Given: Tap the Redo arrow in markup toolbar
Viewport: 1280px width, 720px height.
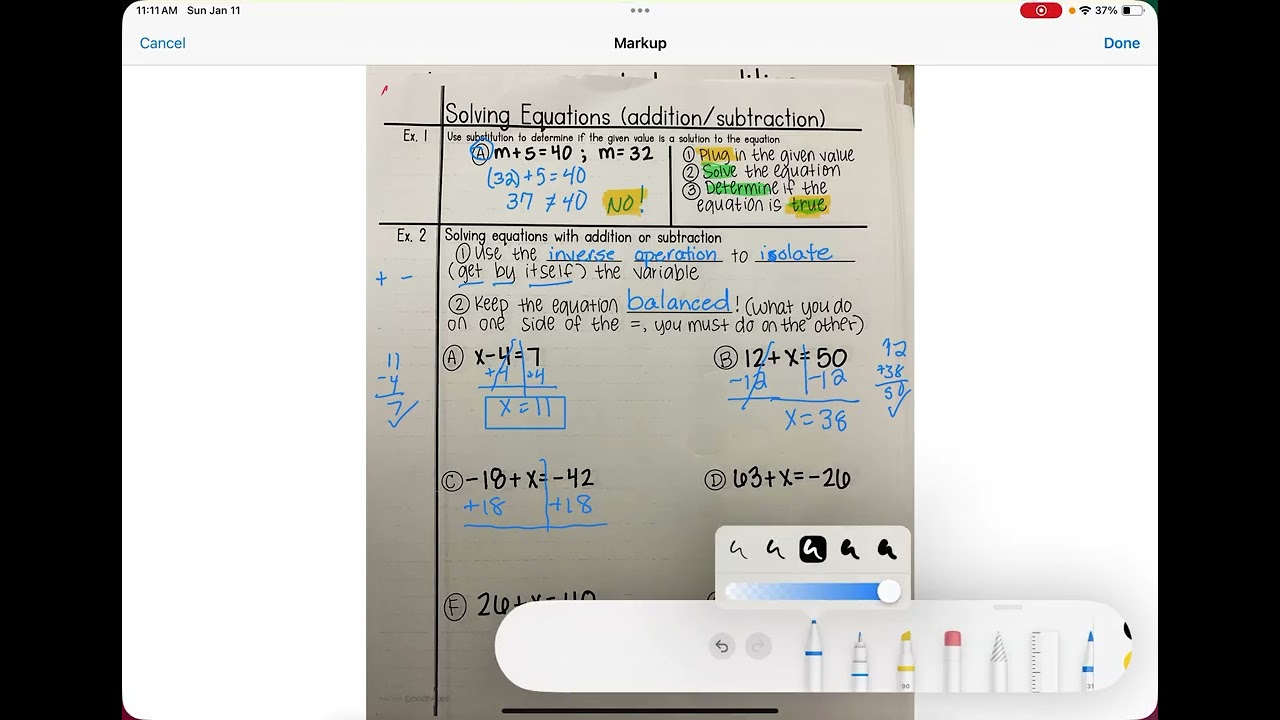Looking at the screenshot, I should (758, 646).
